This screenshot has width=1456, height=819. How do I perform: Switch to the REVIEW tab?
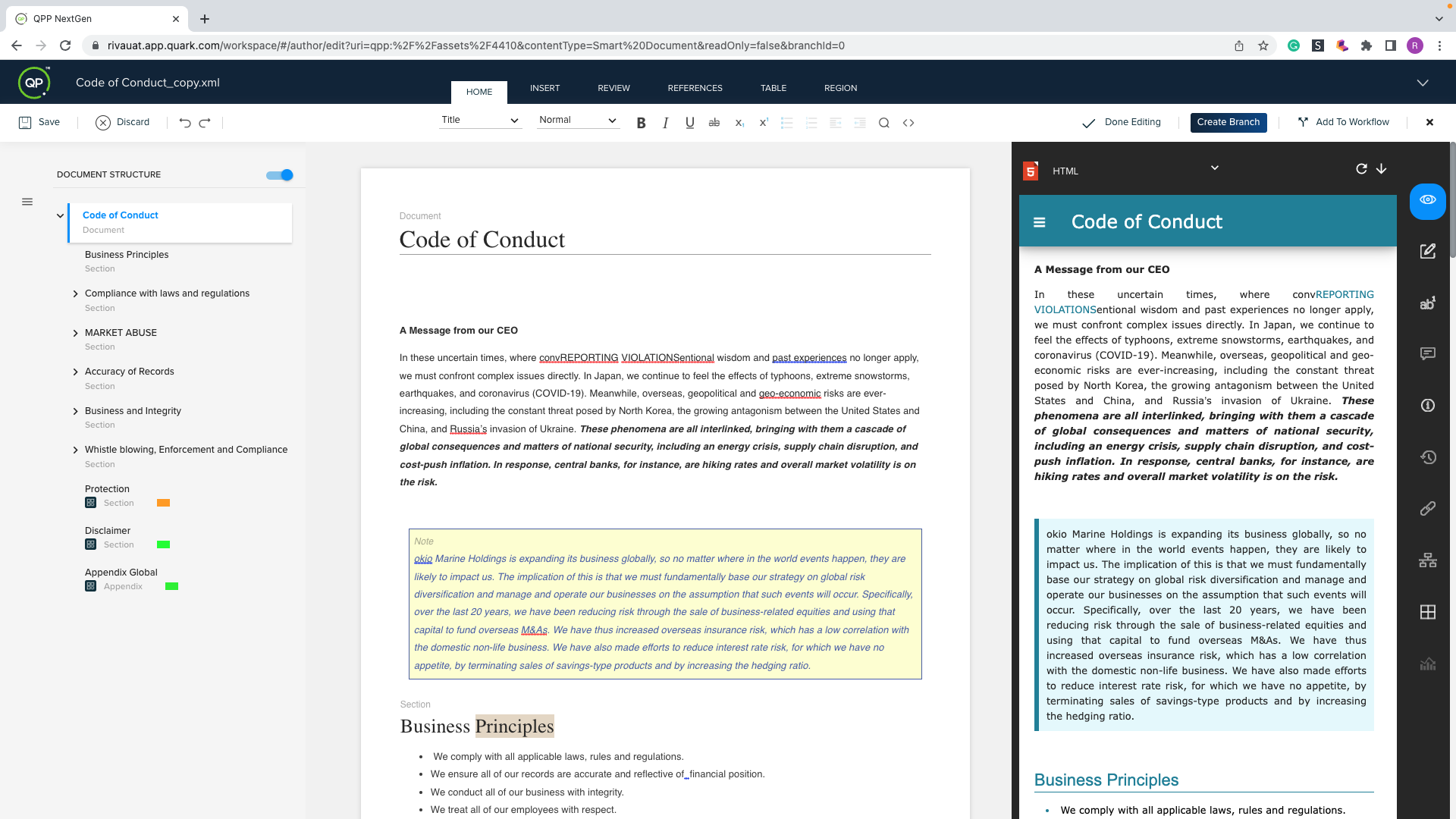613,88
